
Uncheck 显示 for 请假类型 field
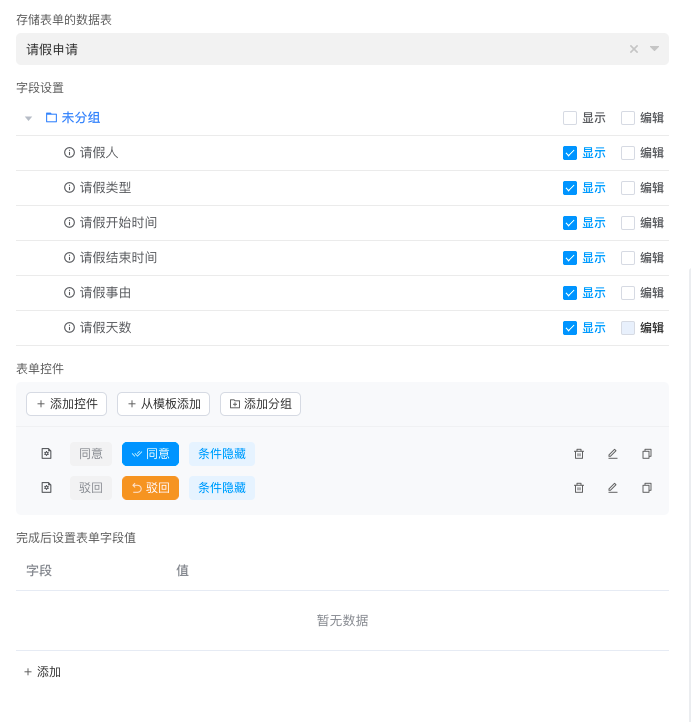coord(570,188)
